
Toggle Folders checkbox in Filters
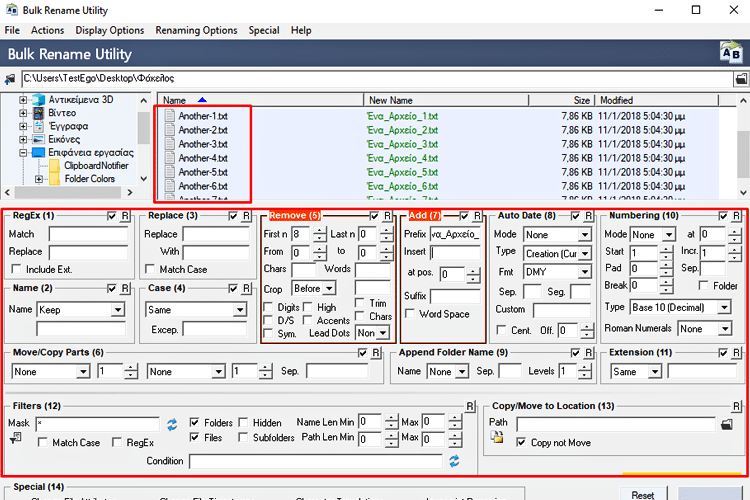click(195, 422)
